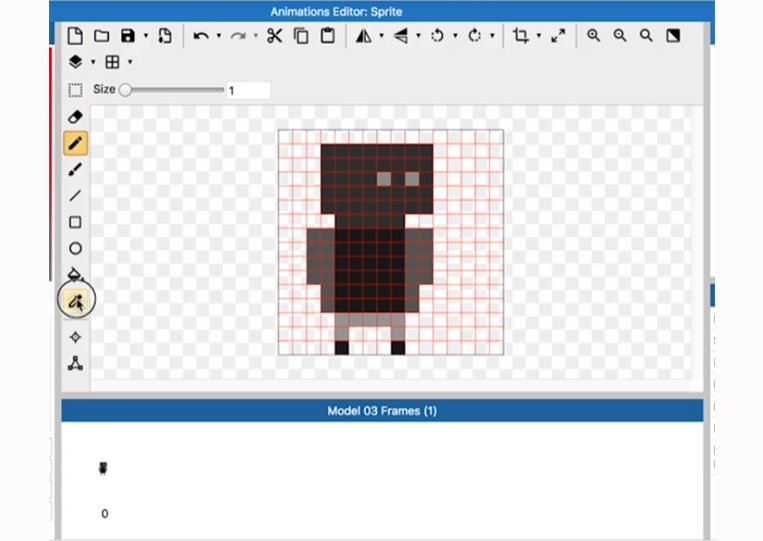Image resolution: width=763 pixels, height=541 pixels.
Task: Click frame 0 thumbnail in Frames panel
Action: 103,468
